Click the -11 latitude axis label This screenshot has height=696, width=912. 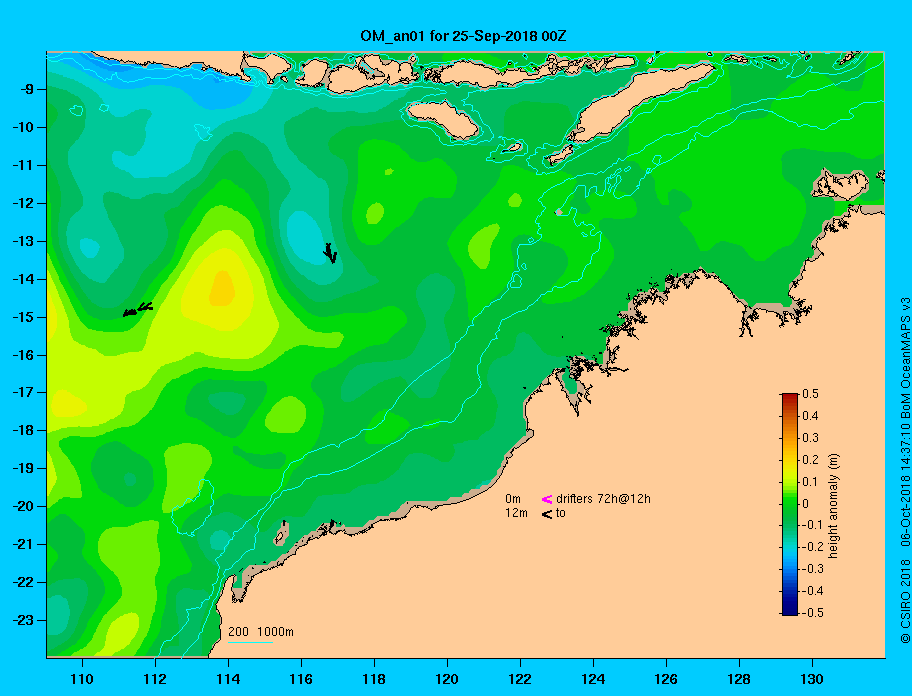point(23,165)
